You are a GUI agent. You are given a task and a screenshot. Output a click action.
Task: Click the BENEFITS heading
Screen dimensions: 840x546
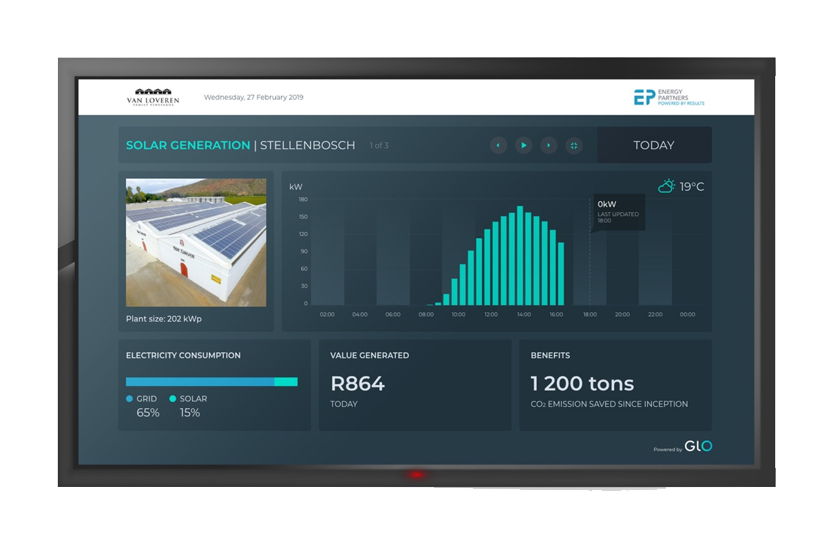[550, 355]
